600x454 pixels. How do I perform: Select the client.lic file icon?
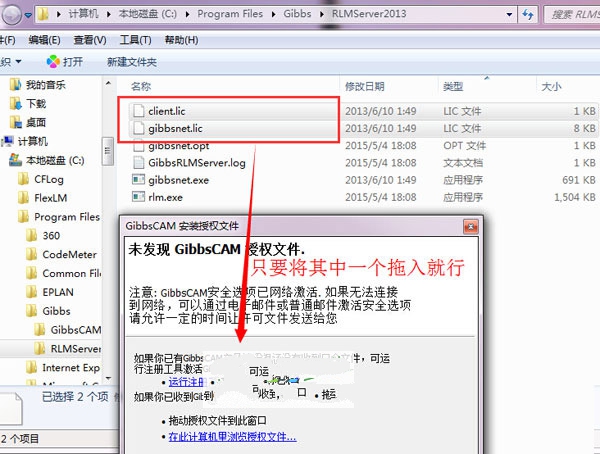coord(139,111)
